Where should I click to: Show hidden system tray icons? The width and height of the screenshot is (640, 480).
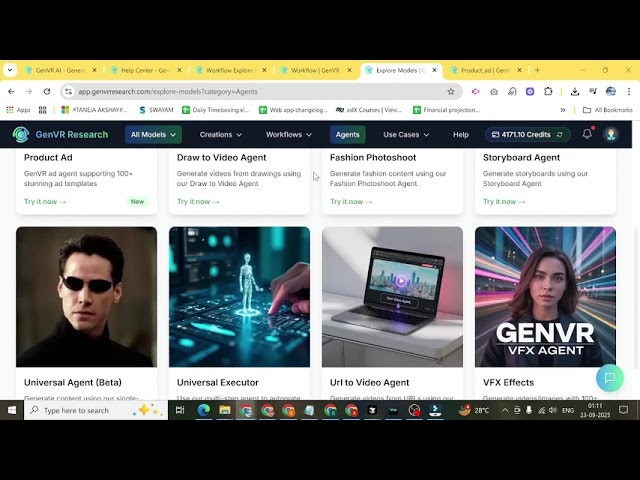505,410
